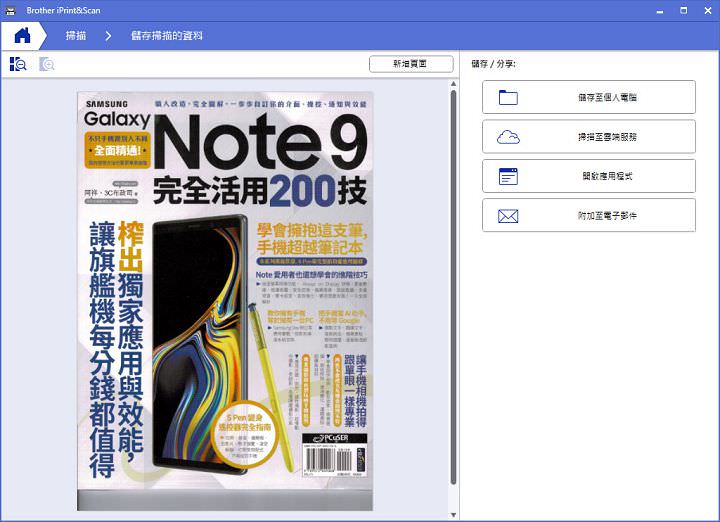Maximize the Brother iPrint&Scan window
This screenshot has width=720, height=522.
[x=684, y=10]
